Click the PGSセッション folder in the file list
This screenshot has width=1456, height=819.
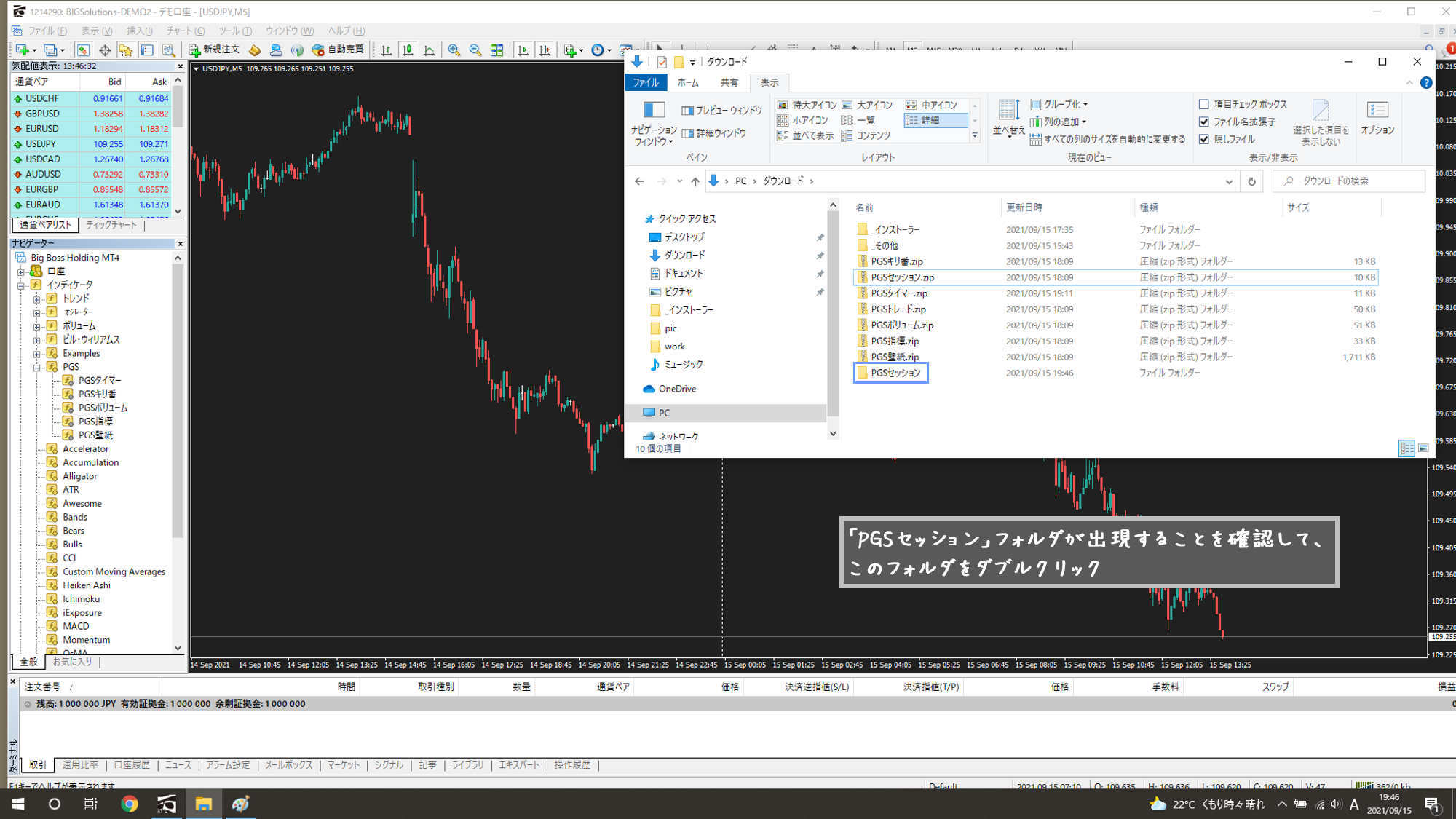(x=895, y=373)
